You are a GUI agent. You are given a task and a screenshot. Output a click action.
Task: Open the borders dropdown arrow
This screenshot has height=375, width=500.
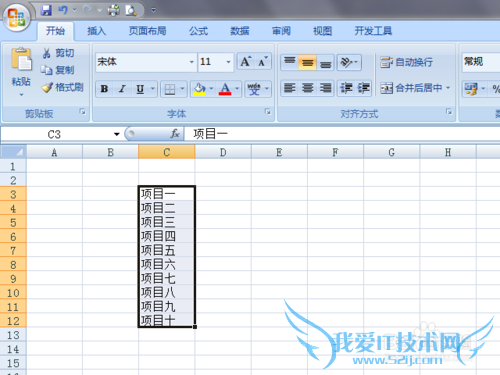[x=182, y=89]
